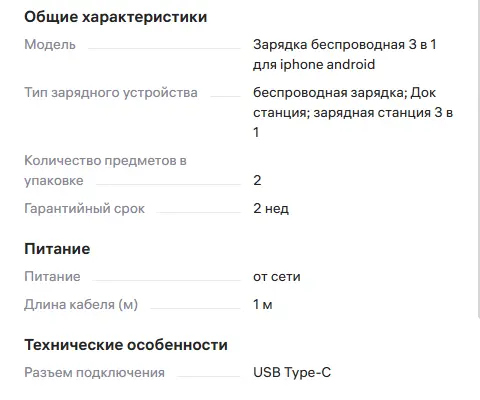Click the text для iphone android
Screen dimensions: 480x400
(314, 64)
